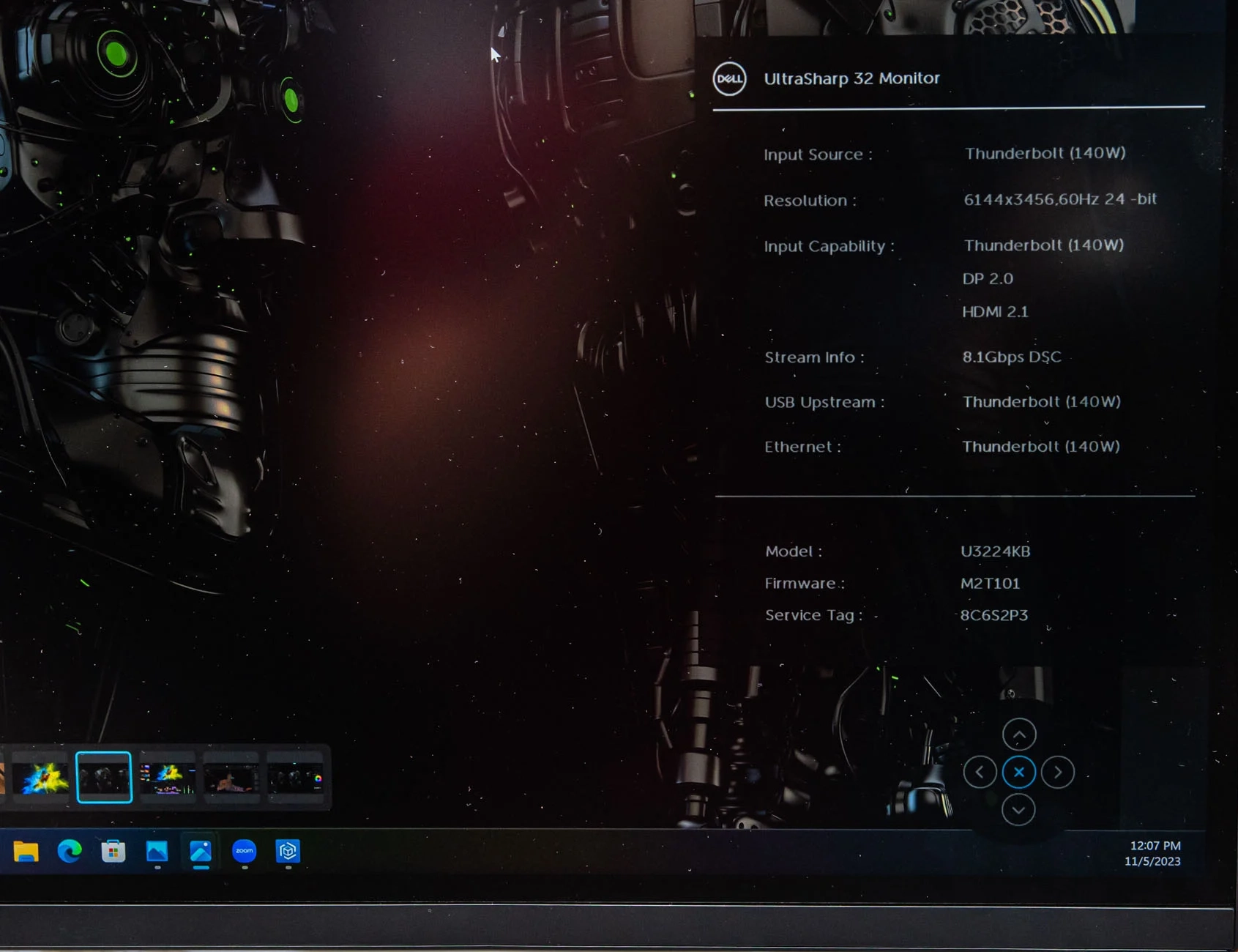Click the date 11/5/2023 in tray
Screen dimensions: 1238x952
click(1152, 862)
